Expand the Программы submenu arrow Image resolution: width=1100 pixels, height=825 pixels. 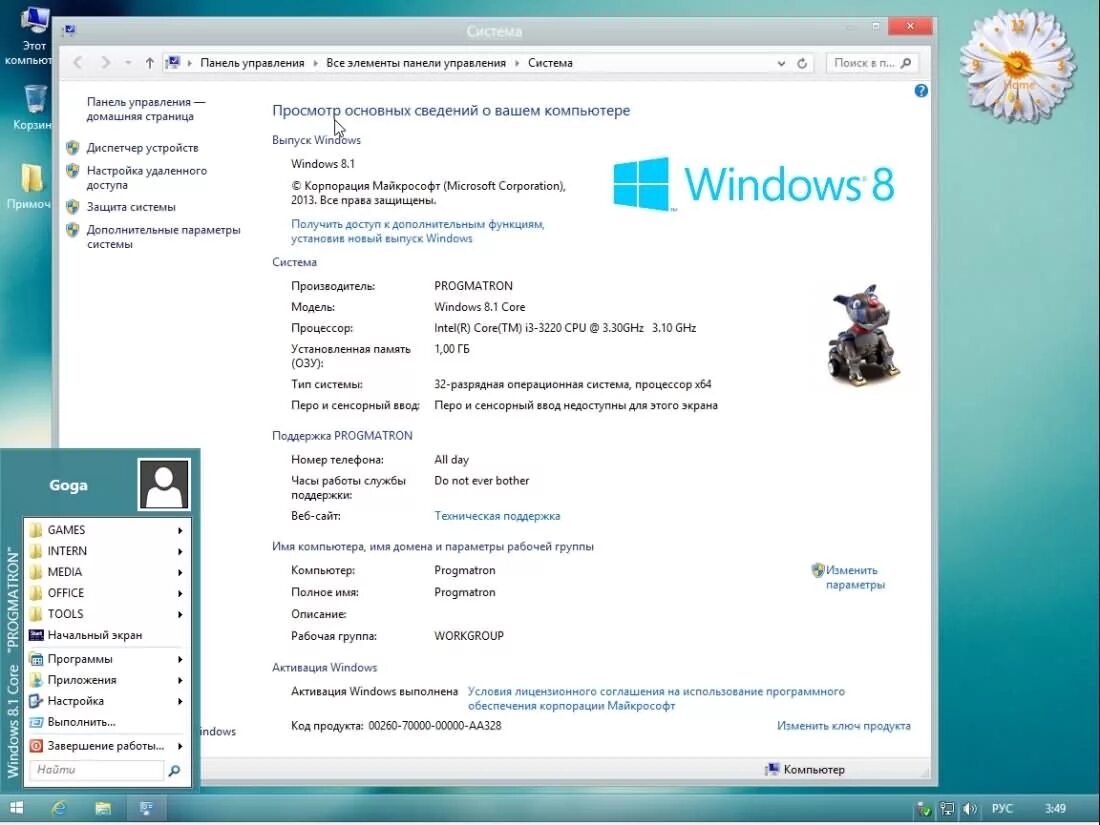[x=180, y=659]
